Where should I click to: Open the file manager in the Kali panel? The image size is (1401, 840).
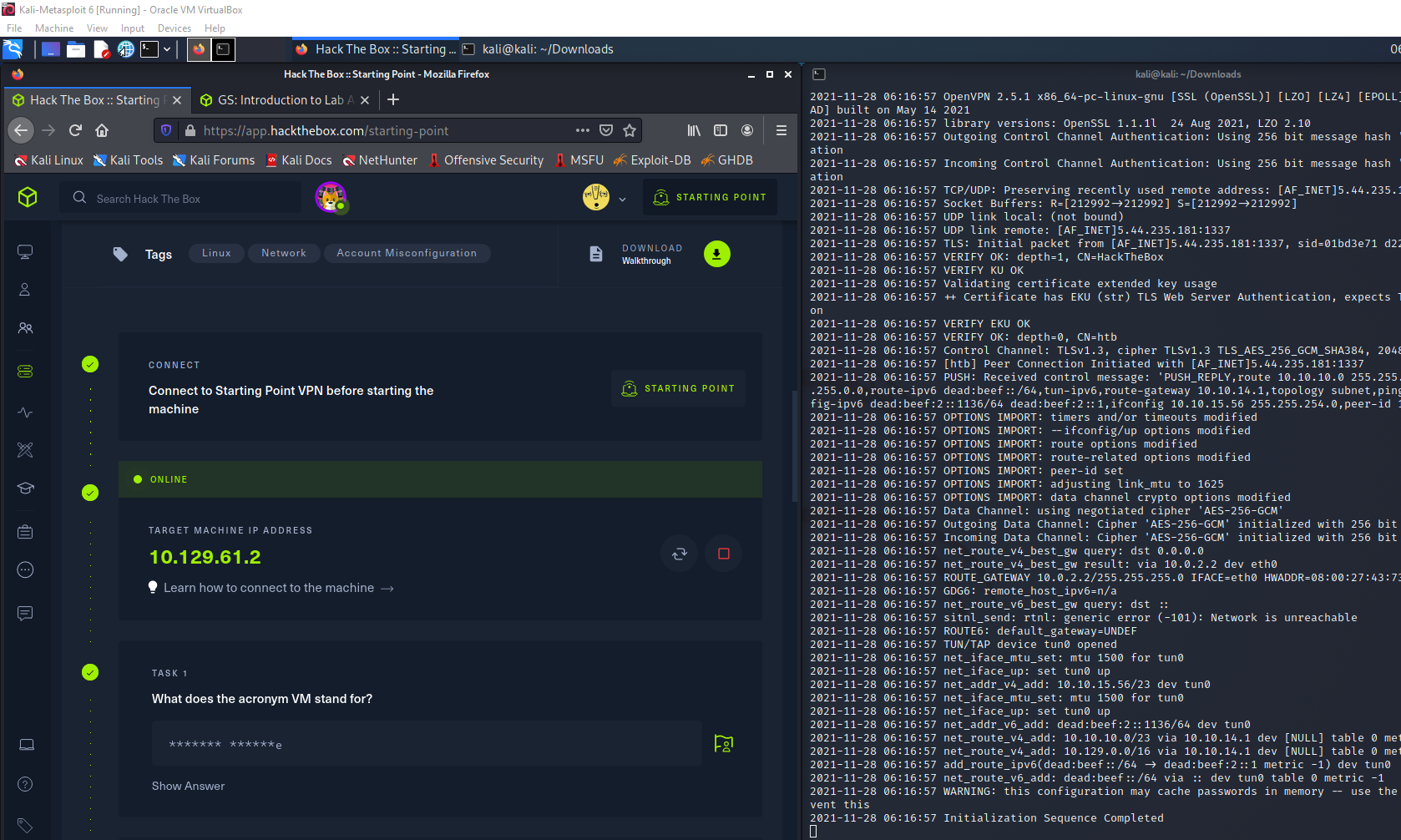tap(76, 49)
